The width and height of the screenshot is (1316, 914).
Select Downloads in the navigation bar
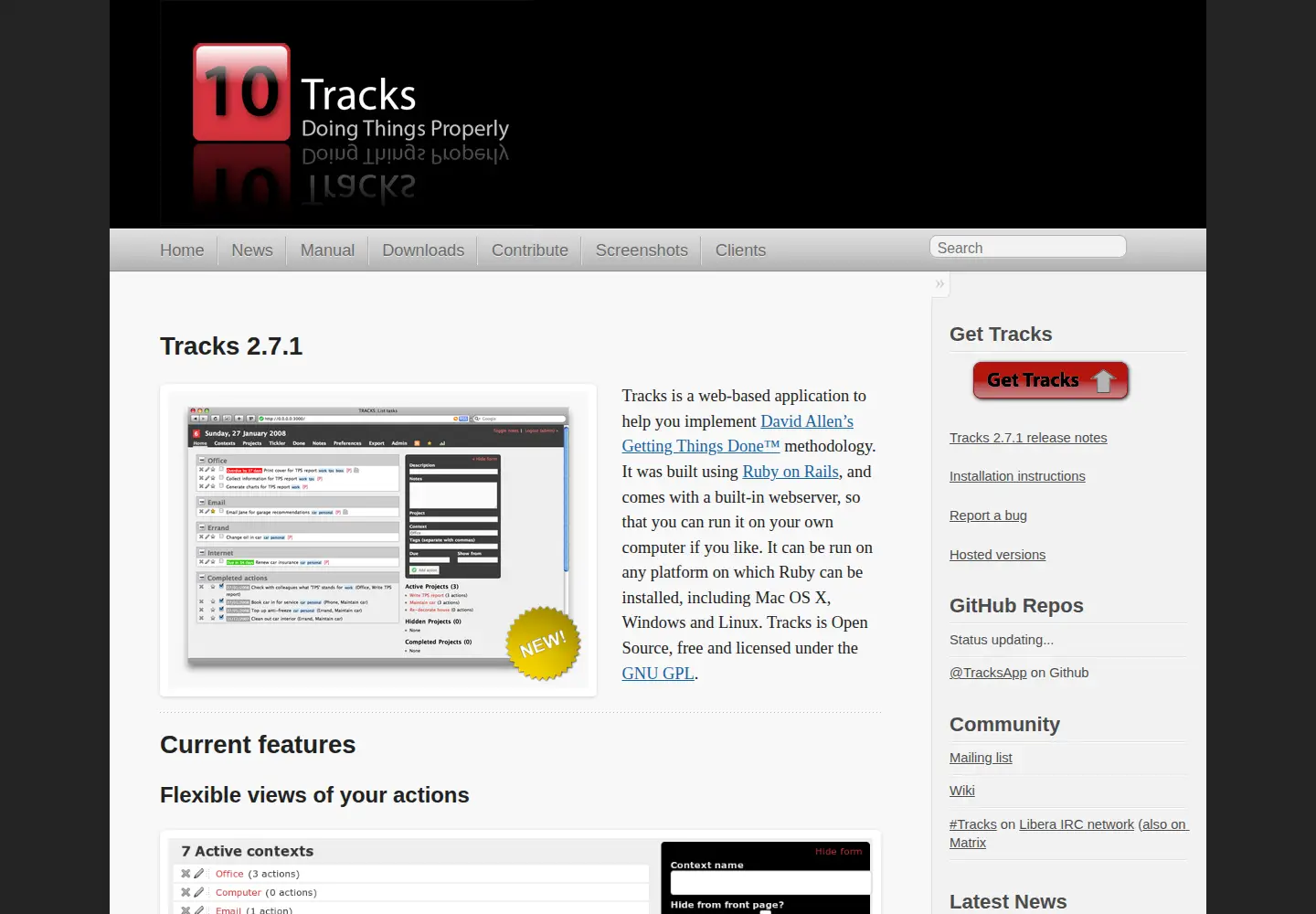coord(423,250)
